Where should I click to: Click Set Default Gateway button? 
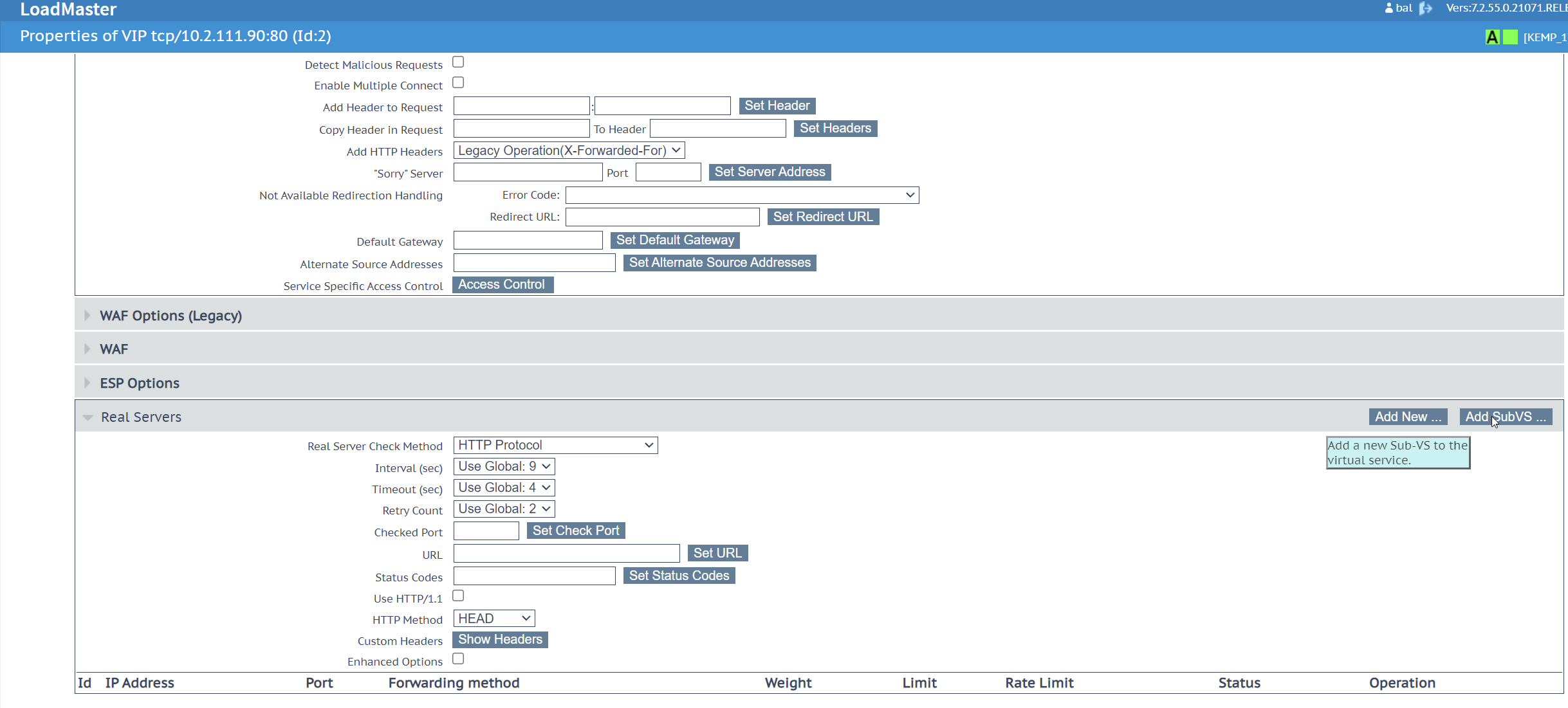675,240
